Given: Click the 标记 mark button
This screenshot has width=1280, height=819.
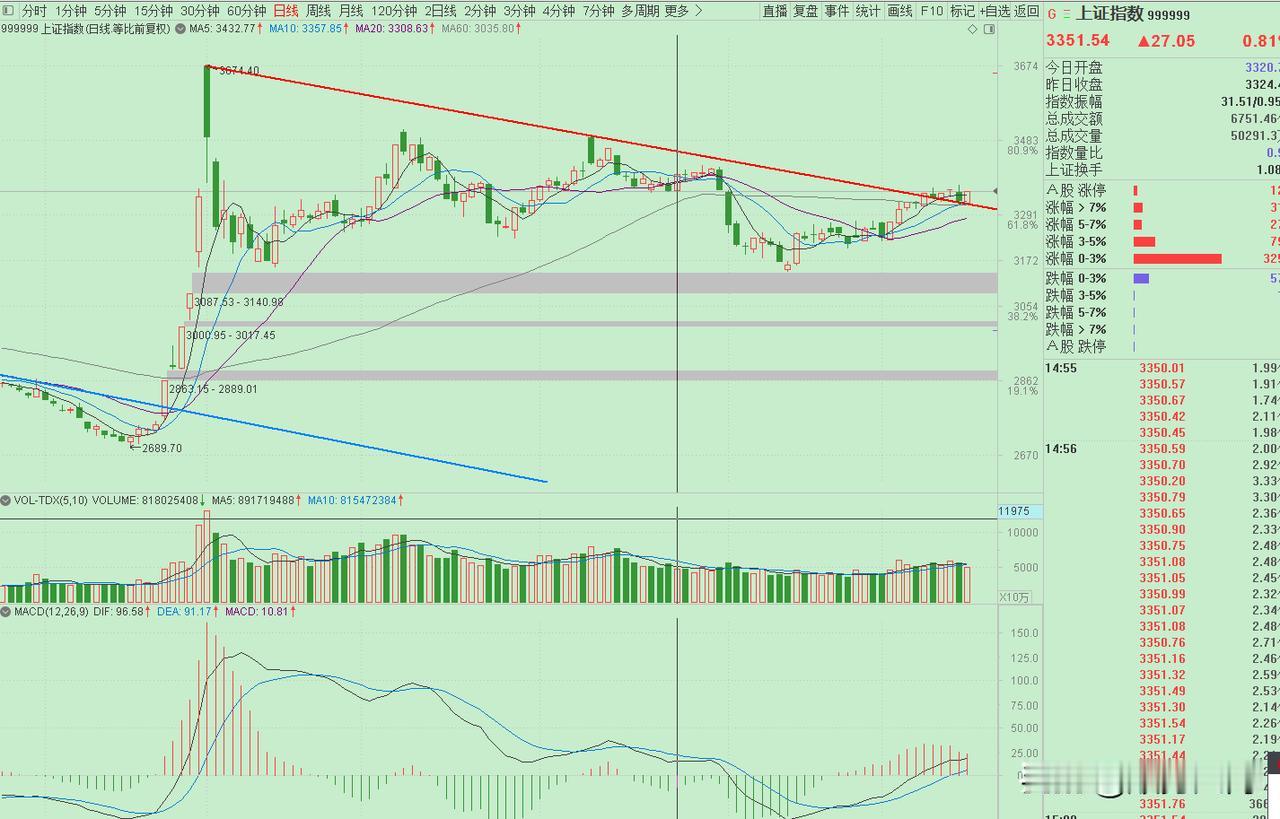Looking at the screenshot, I should pos(962,11).
